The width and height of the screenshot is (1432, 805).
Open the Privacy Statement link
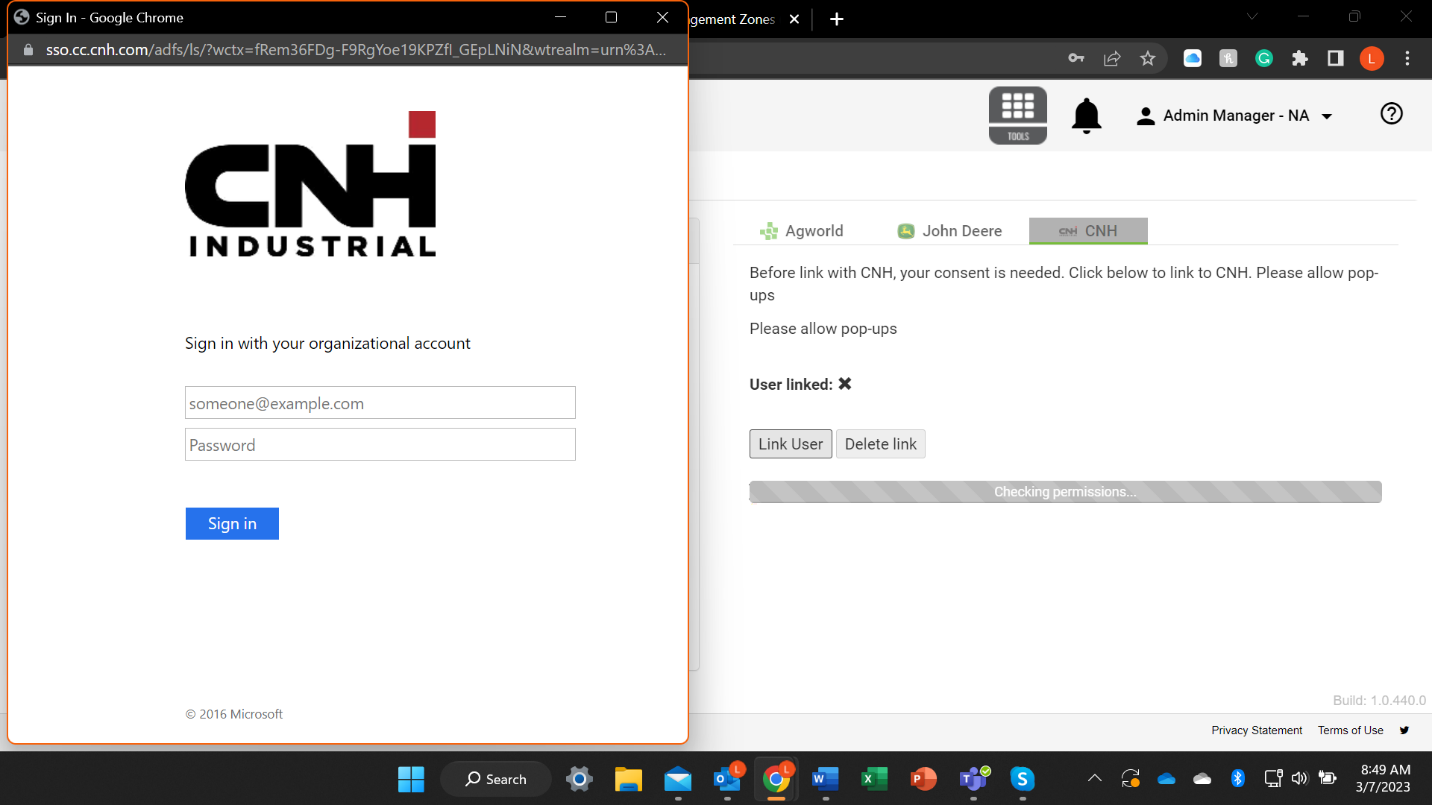pyautogui.click(x=1257, y=730)
